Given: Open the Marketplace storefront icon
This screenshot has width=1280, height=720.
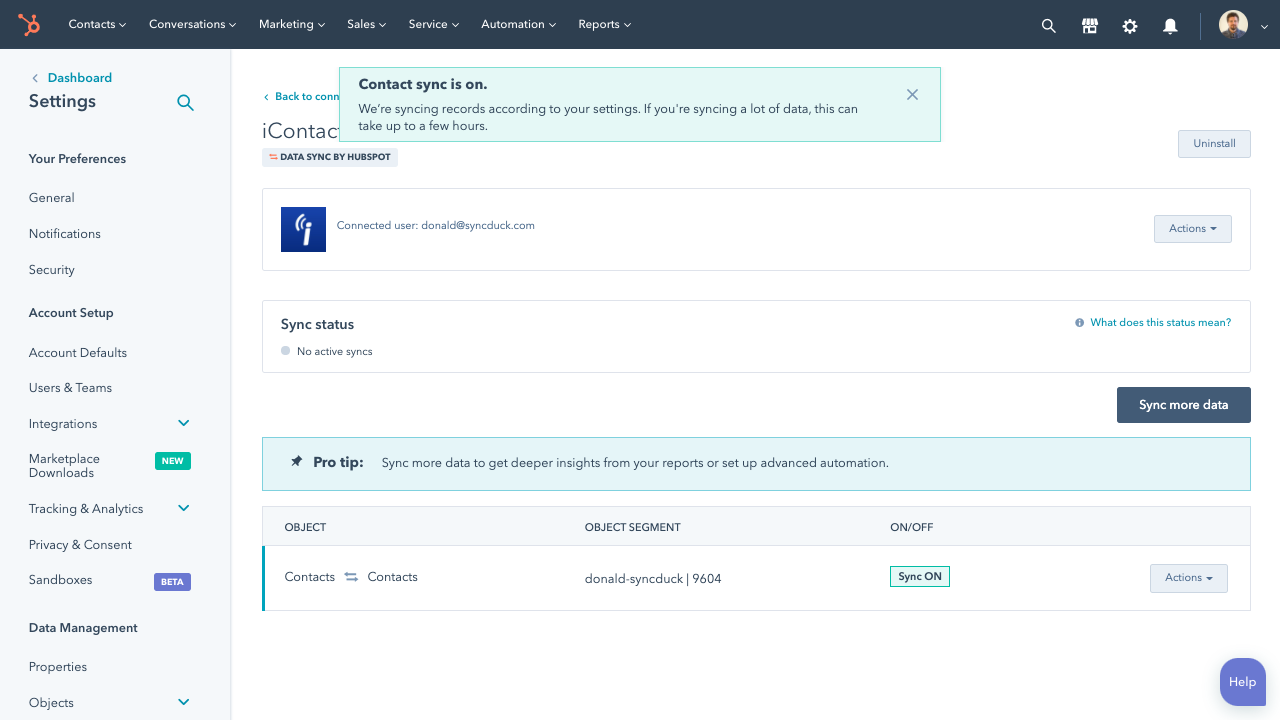Looking at the screenshot, I should click(x=1090, y=26).
